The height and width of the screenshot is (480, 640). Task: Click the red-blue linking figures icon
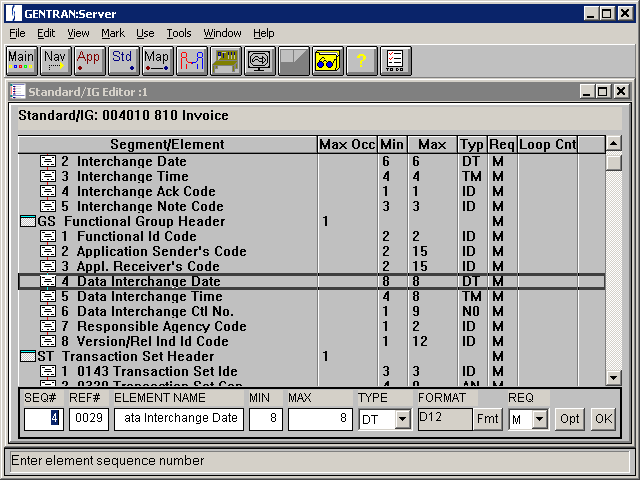pos(191,61)
